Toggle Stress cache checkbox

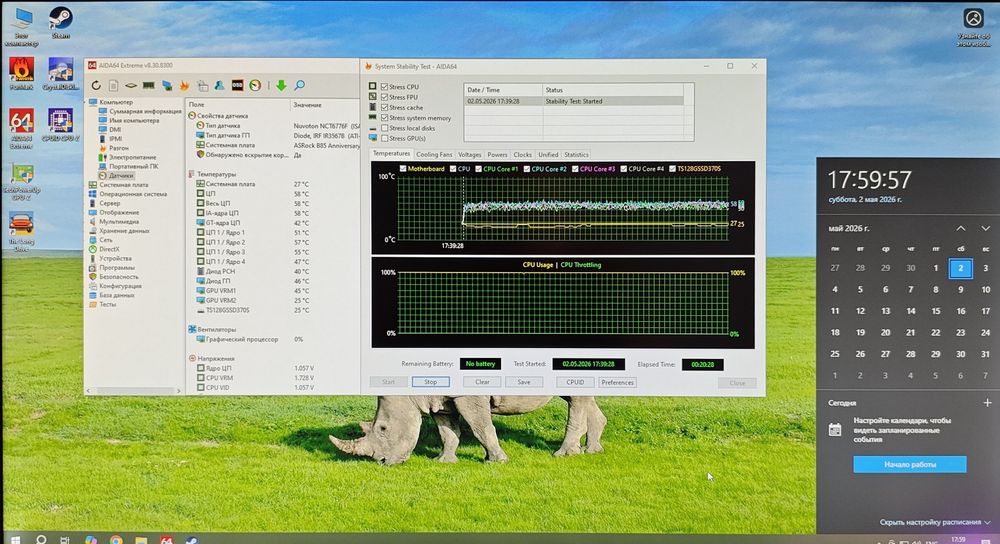385,107
